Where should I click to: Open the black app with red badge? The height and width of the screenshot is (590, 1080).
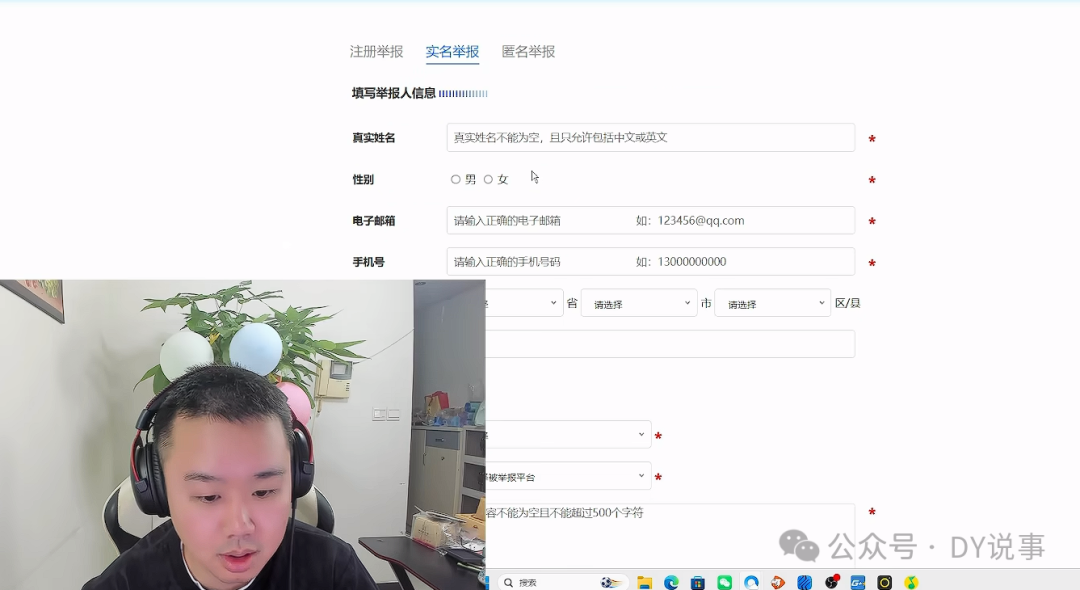coord(832,582)
